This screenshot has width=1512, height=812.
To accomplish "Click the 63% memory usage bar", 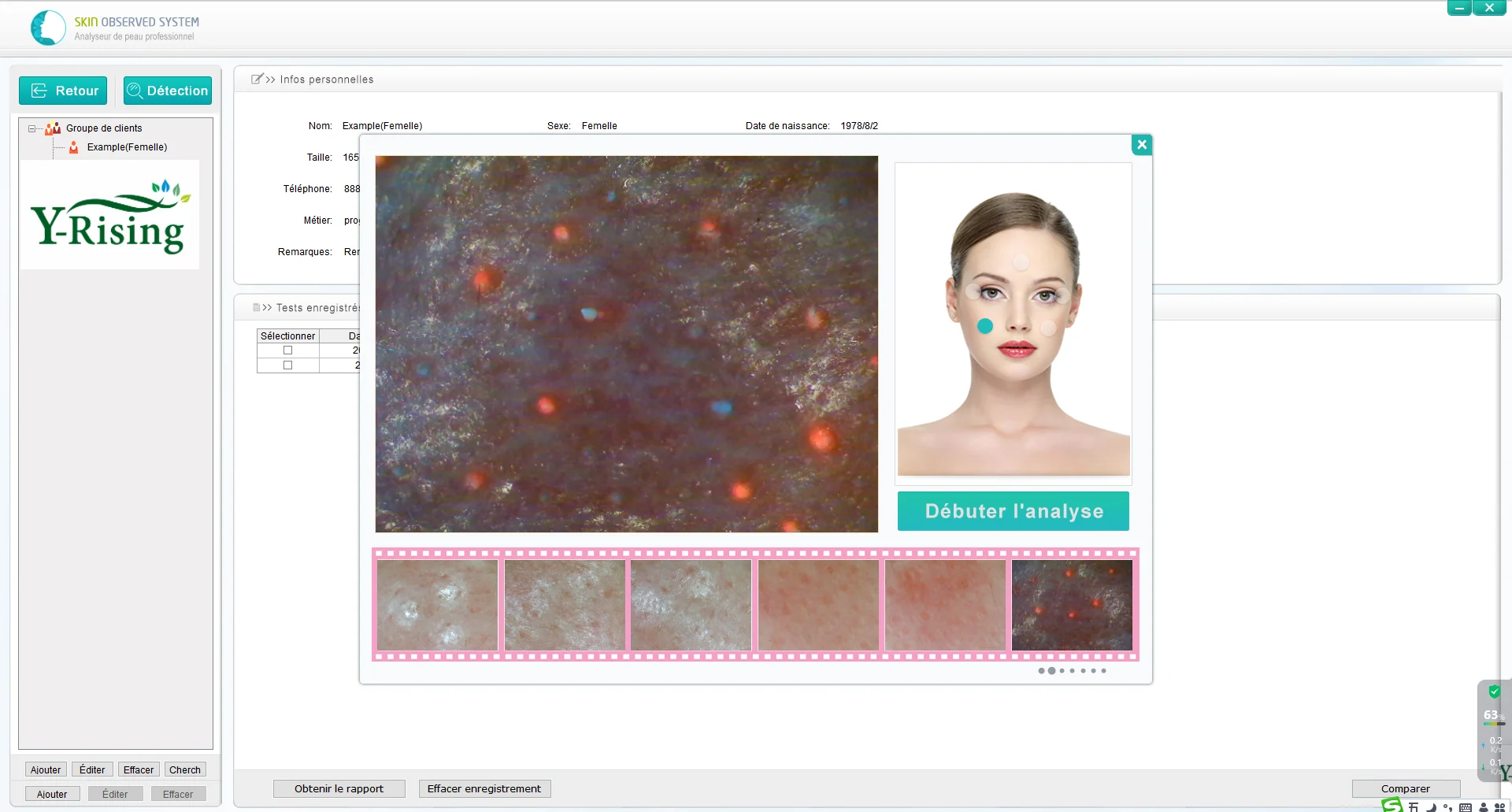I will pos(1494,724).
